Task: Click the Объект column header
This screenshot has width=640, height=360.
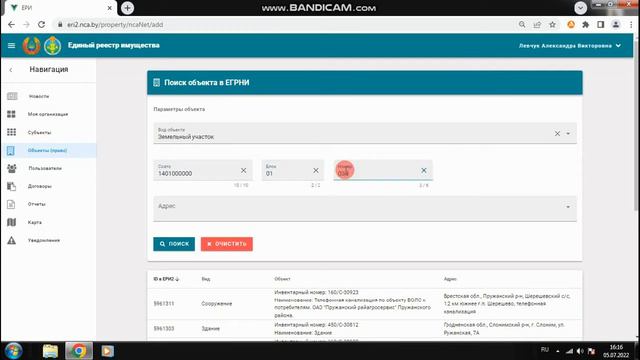Action: (x=282, y=279)
